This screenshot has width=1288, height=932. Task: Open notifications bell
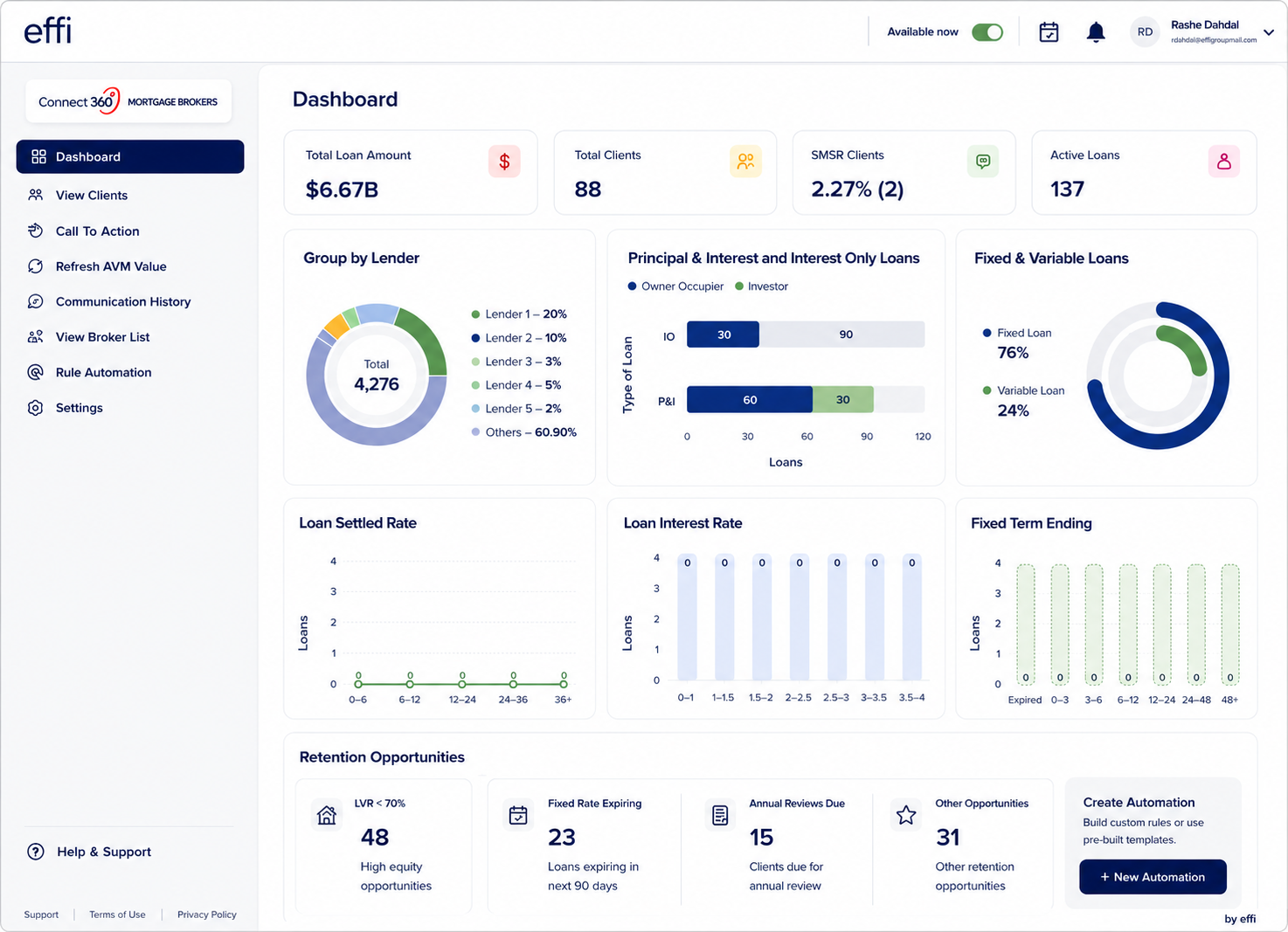1096,32
